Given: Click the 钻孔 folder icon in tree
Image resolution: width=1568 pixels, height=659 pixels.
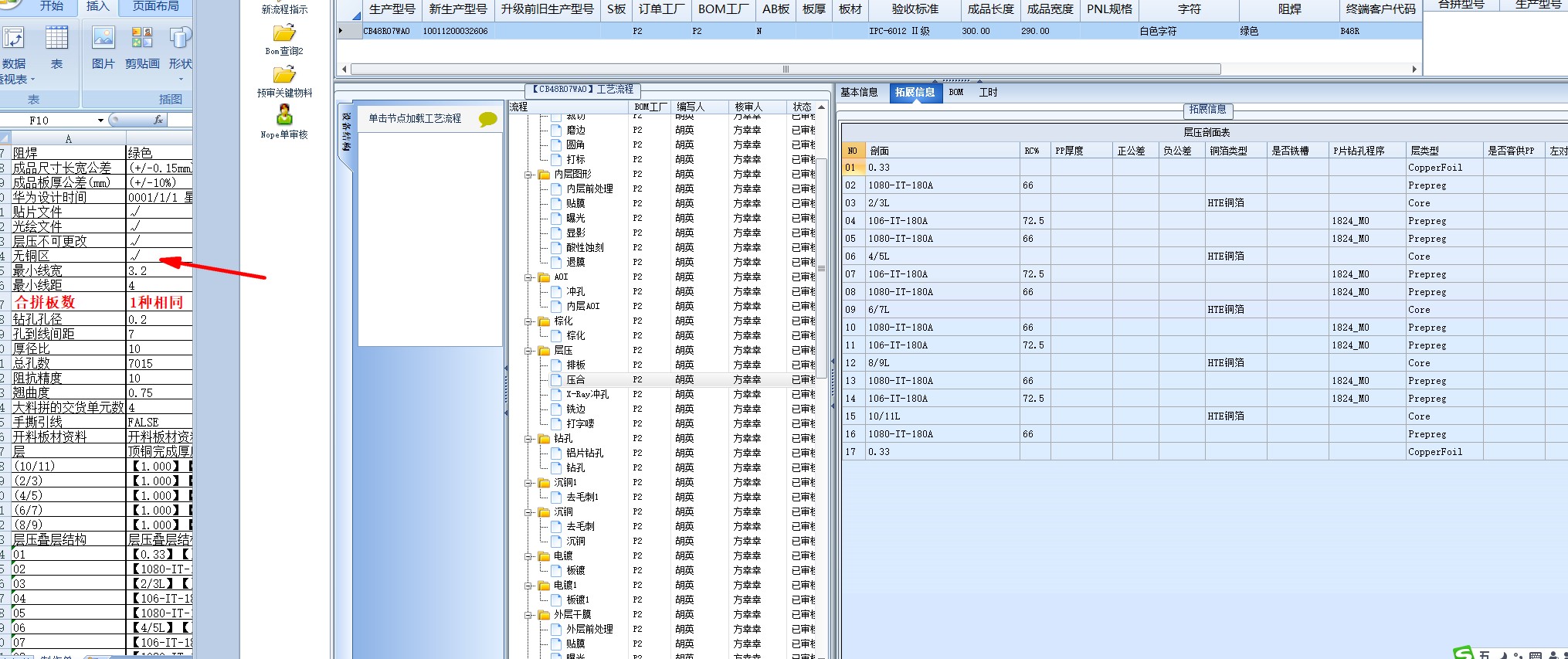Looking at the screenshot, I should (544, 439).
